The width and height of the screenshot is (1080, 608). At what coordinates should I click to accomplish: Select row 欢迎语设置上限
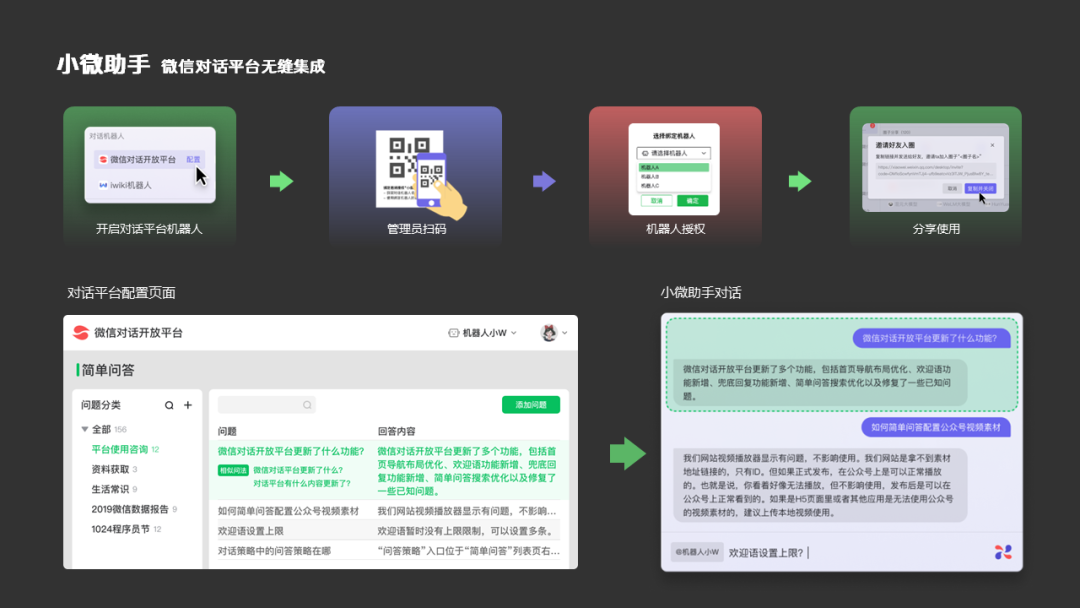click(389, 531)
